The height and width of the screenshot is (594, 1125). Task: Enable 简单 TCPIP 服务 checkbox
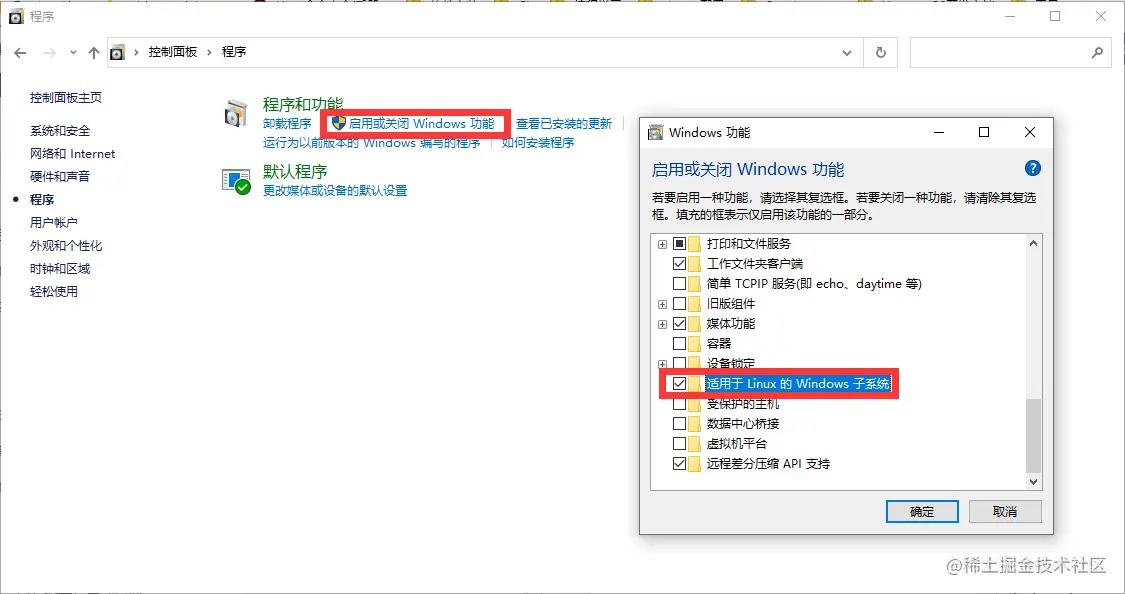[x=679, y=283]
